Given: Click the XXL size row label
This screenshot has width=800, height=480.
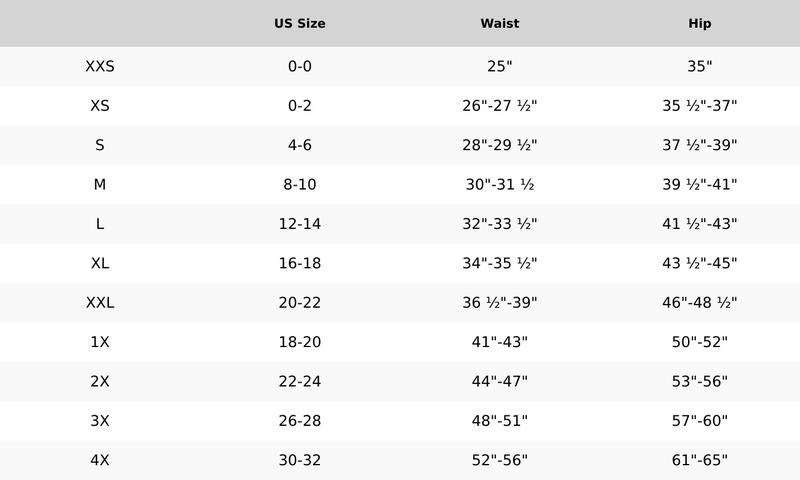Looking at the screenshot, I should point(100,303).
